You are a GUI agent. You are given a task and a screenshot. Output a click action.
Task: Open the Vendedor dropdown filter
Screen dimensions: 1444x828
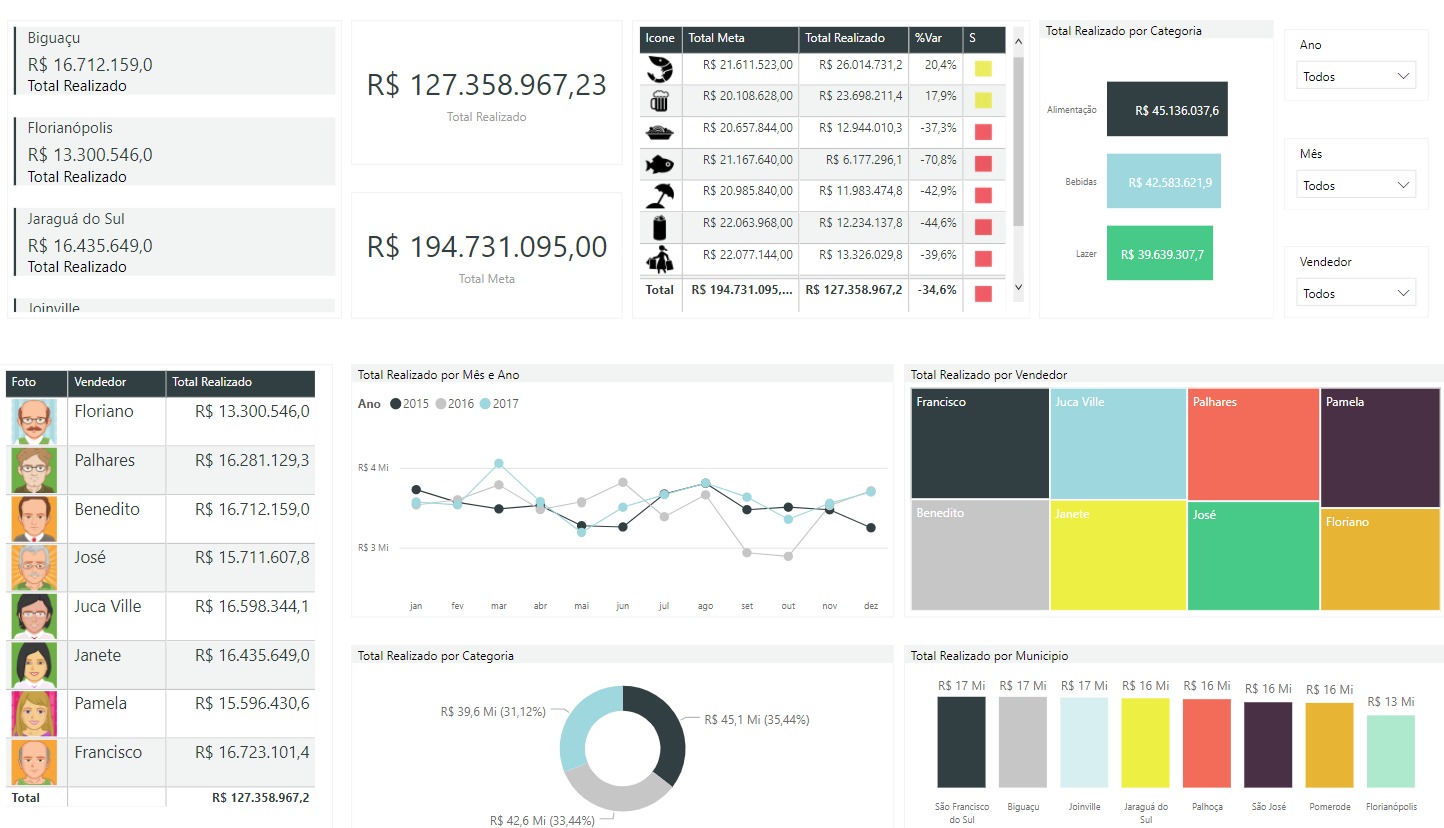[x=1356, y=293]
